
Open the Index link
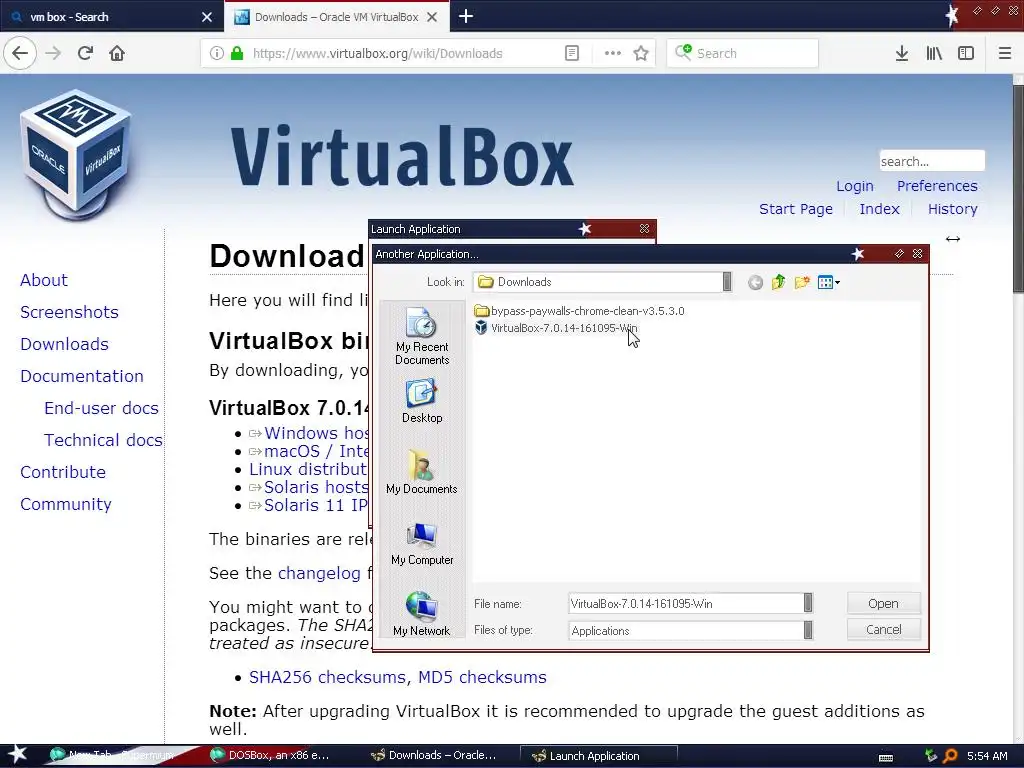tap(879, 209)
